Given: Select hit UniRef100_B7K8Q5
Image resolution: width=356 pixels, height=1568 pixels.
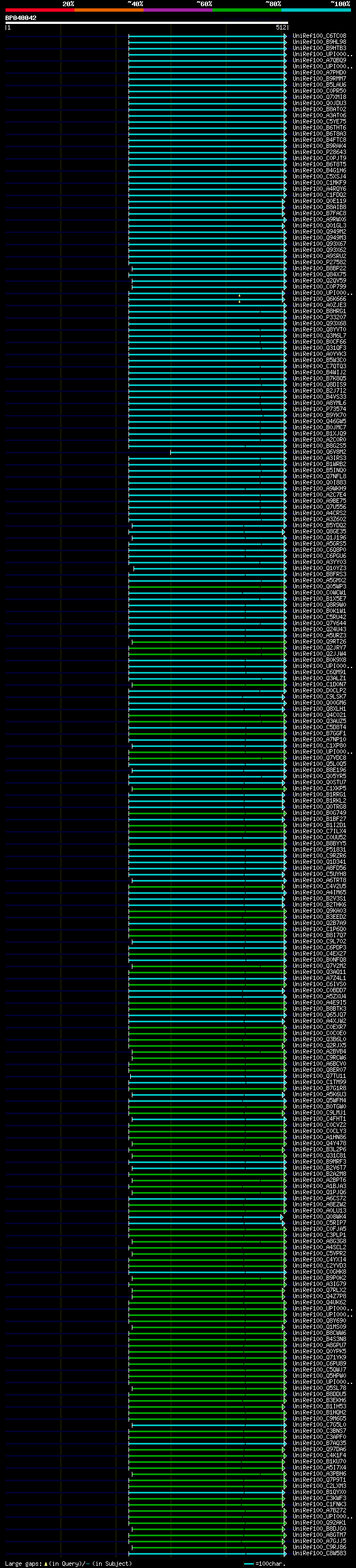Looking at the screenshot, I should [x=319, y=379].
